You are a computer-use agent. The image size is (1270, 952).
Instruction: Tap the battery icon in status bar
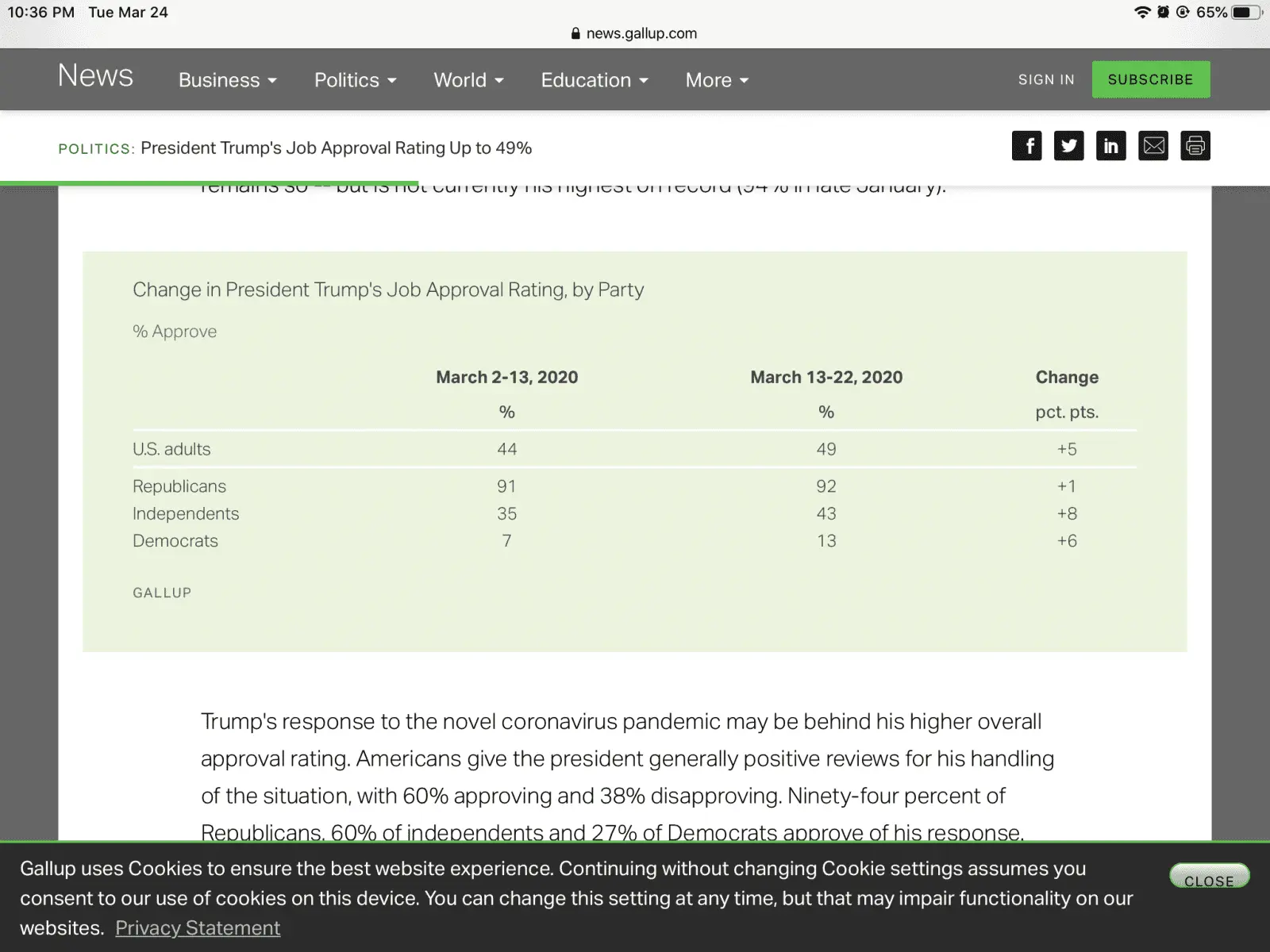1244,12
